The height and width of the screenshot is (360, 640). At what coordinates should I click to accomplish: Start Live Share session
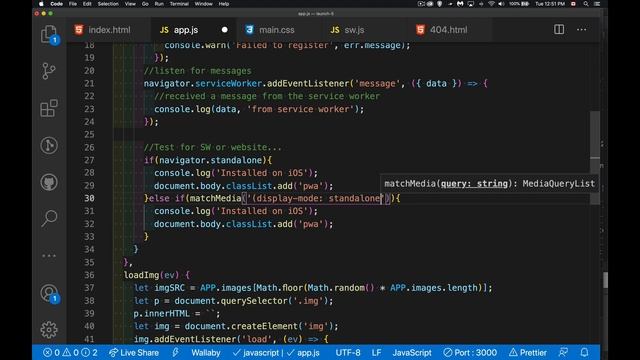(x=134, y=353)
